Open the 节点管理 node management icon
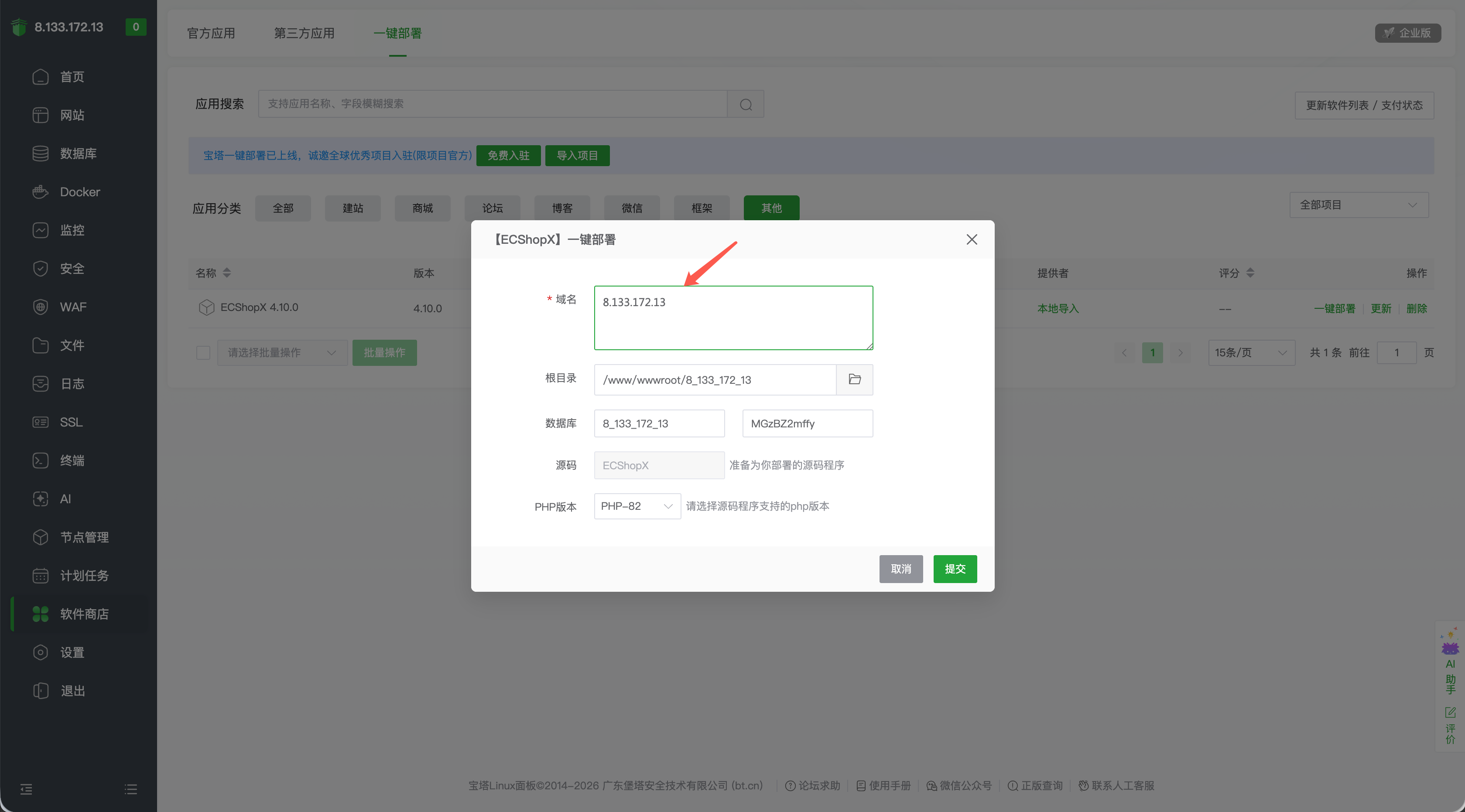 (x=41, y=537)
